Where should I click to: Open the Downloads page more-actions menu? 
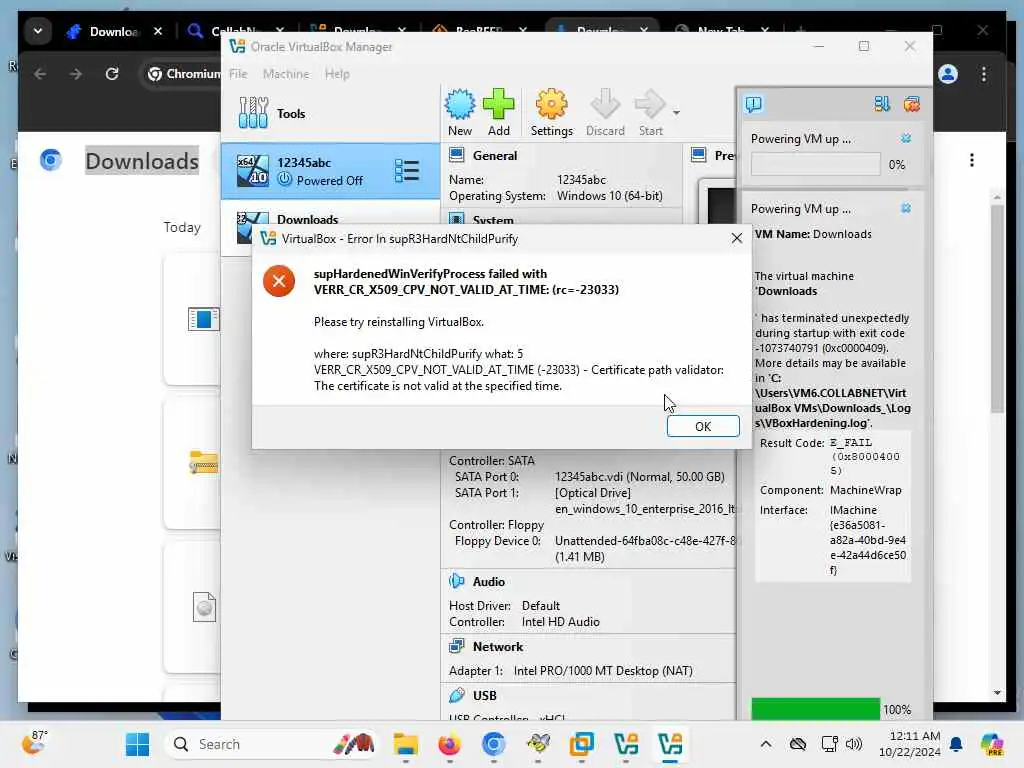pyautogui.click(x=972, y=160)
